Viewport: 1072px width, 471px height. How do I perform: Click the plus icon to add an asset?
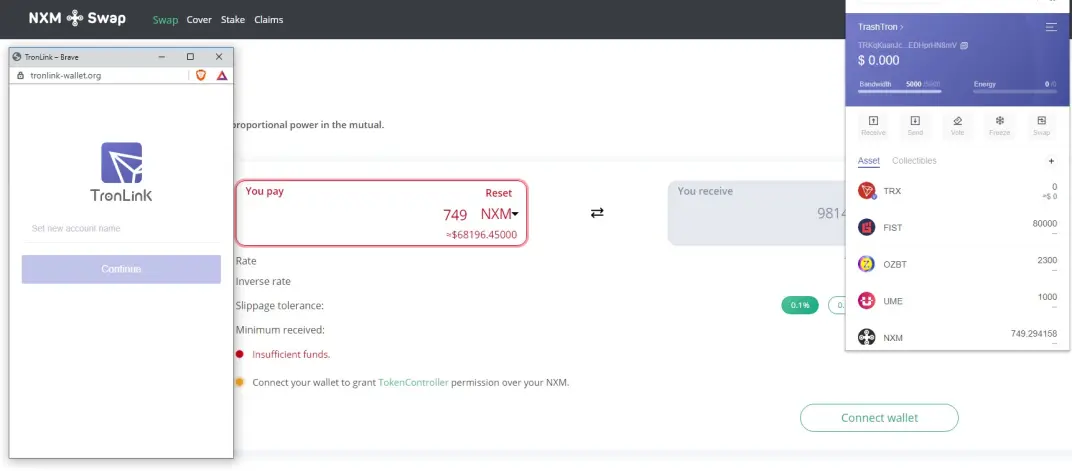tap(1051, 161)
